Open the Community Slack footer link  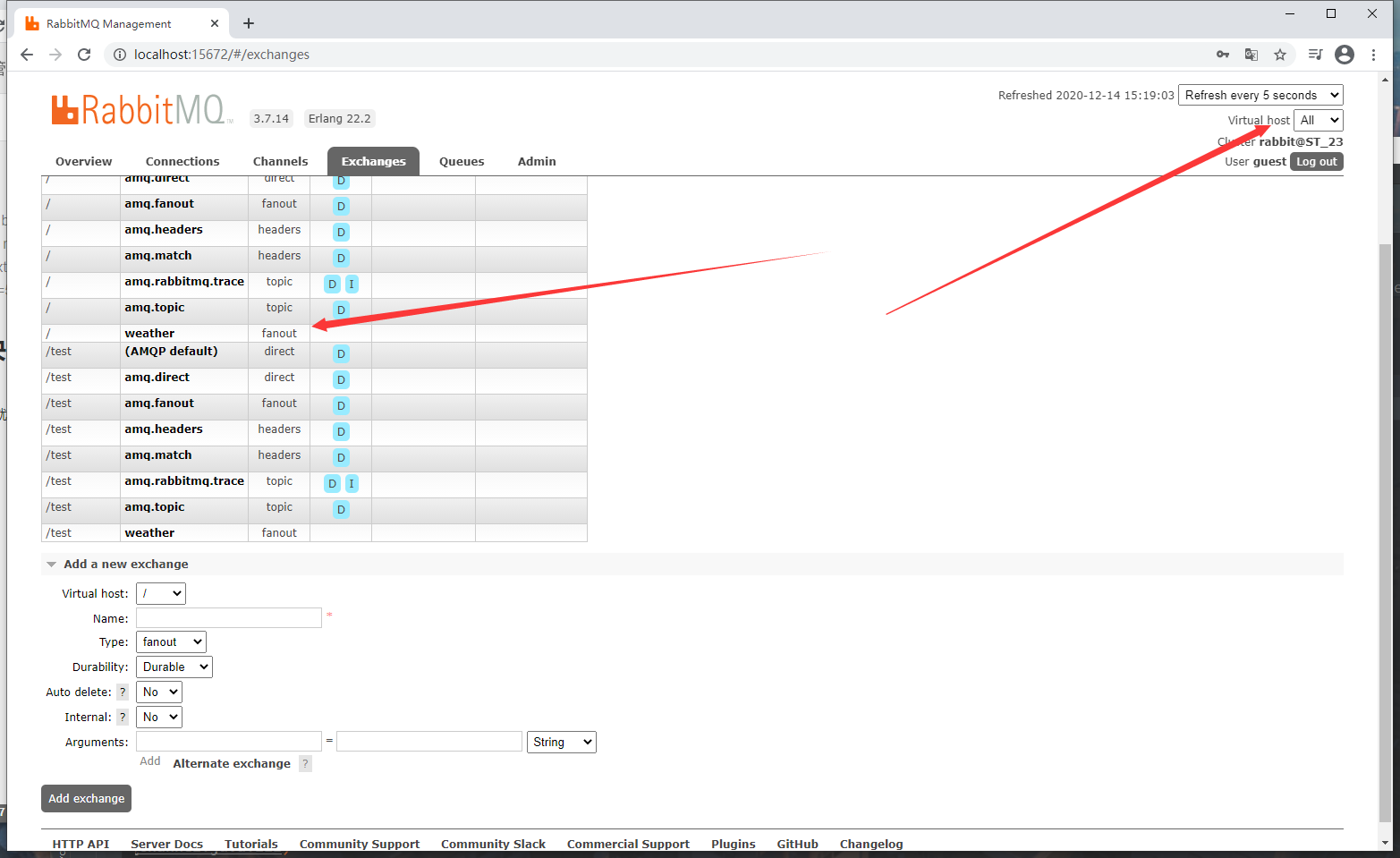(x=493, y=844)
